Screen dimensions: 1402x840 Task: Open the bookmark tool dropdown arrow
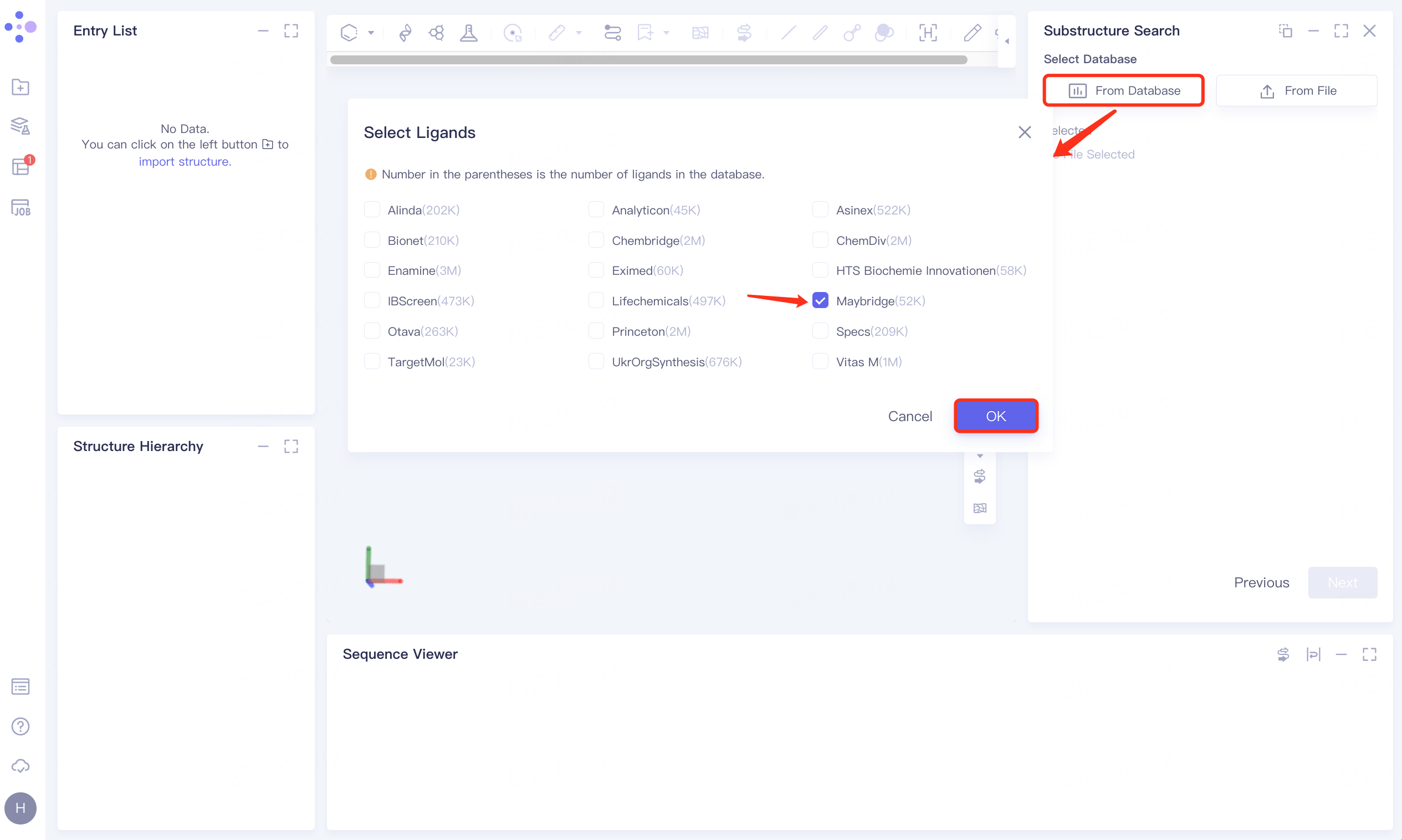[667, 33]
